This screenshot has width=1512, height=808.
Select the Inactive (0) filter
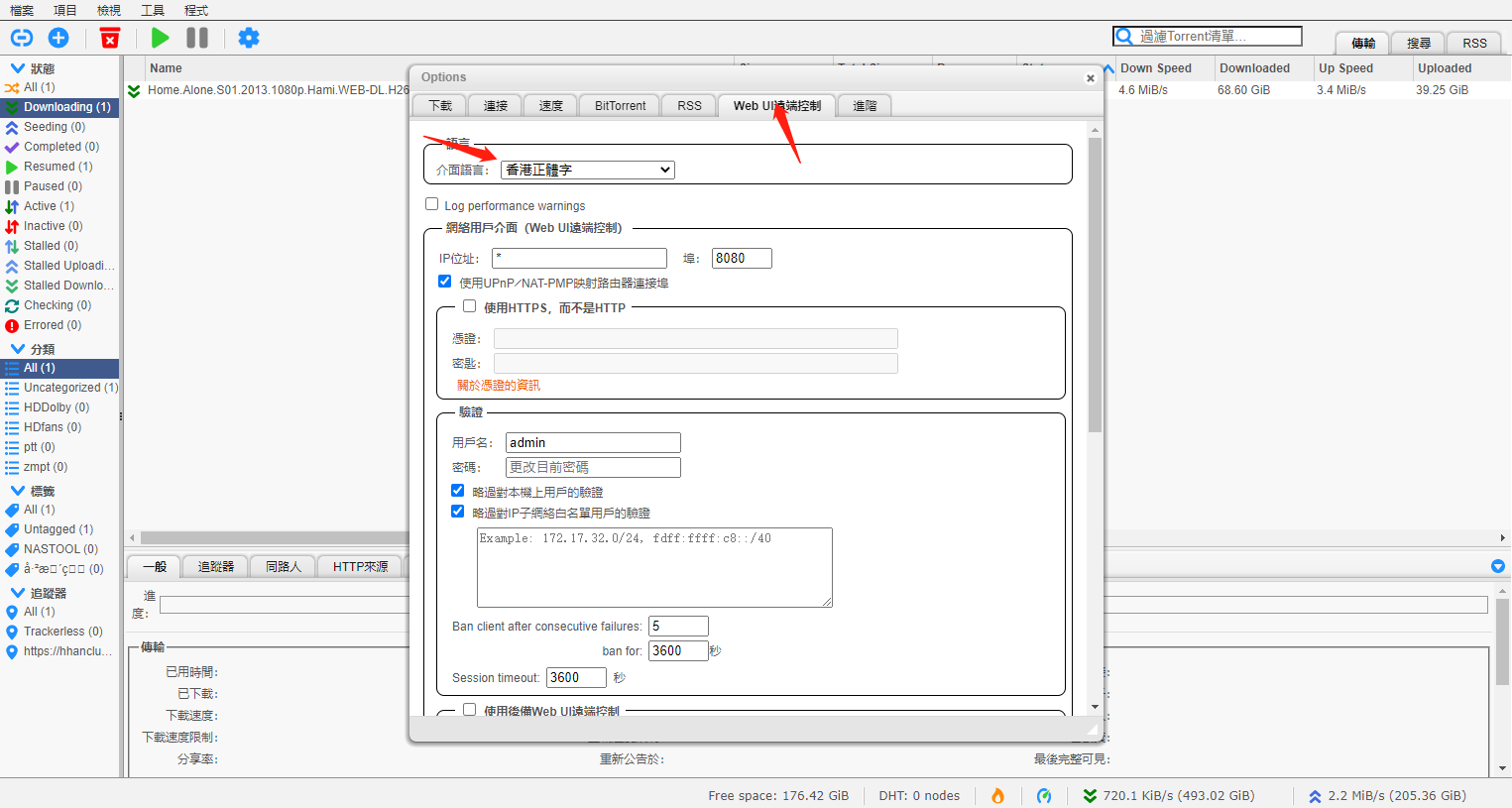click(x=59, y=226)
